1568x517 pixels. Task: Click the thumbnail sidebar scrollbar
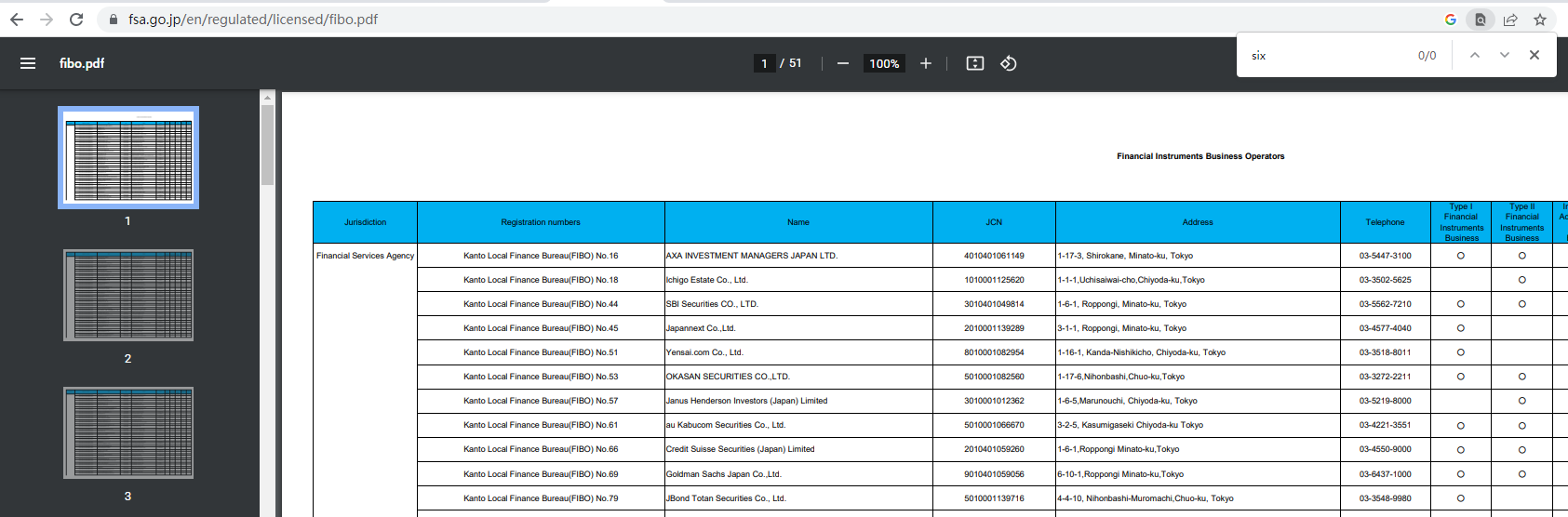(x=267, y=144)
